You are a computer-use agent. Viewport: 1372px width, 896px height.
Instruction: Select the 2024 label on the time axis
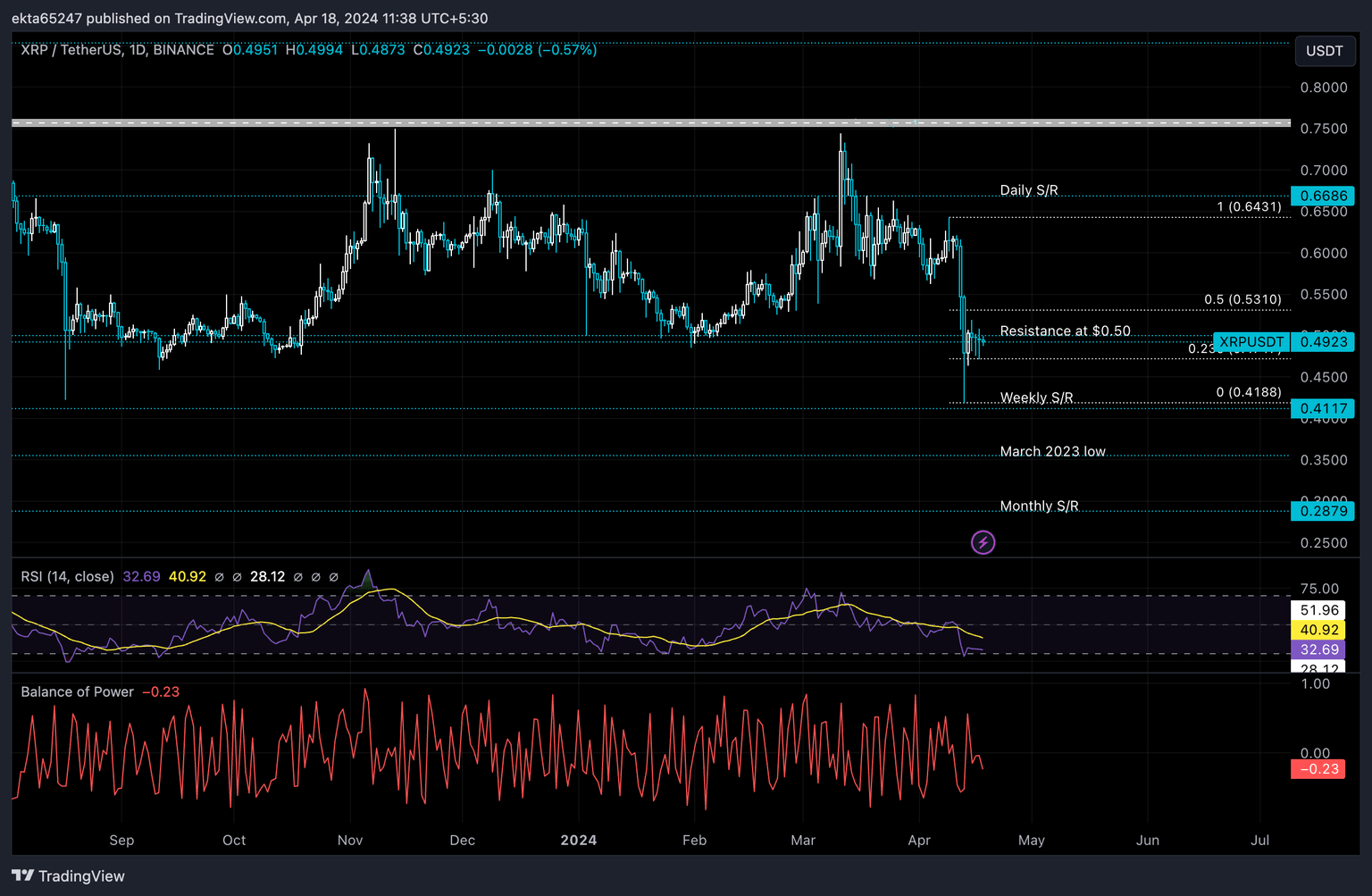coord(579,840)
